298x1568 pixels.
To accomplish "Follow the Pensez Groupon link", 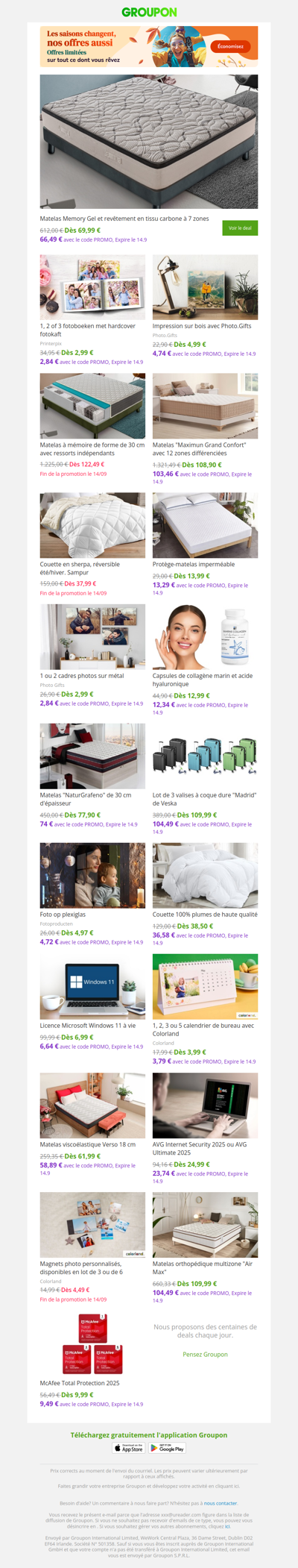I will 205,1354.
